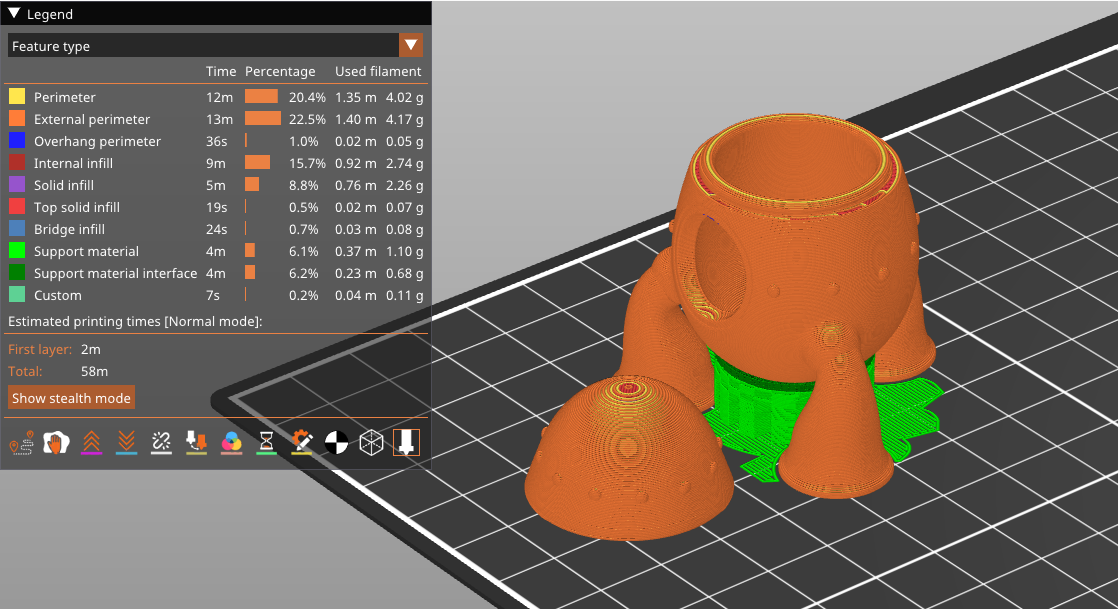Viewport: 1118px width, 609px height.
Task: Toggle Wipe visibility hand icon
Action: (56, 443)
